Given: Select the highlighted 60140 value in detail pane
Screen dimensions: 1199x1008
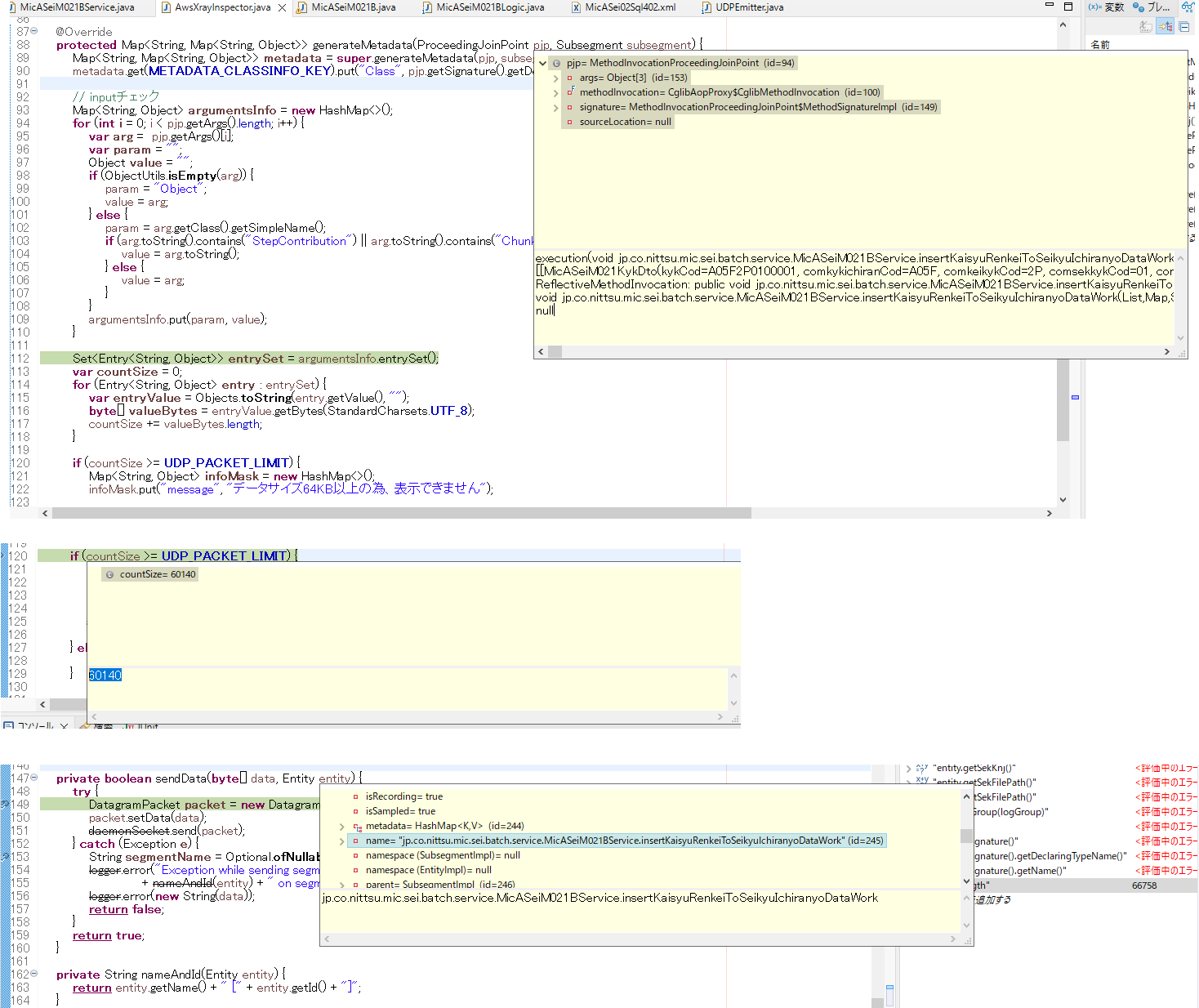Looking at the screenshot, I should tap(105, 675).
